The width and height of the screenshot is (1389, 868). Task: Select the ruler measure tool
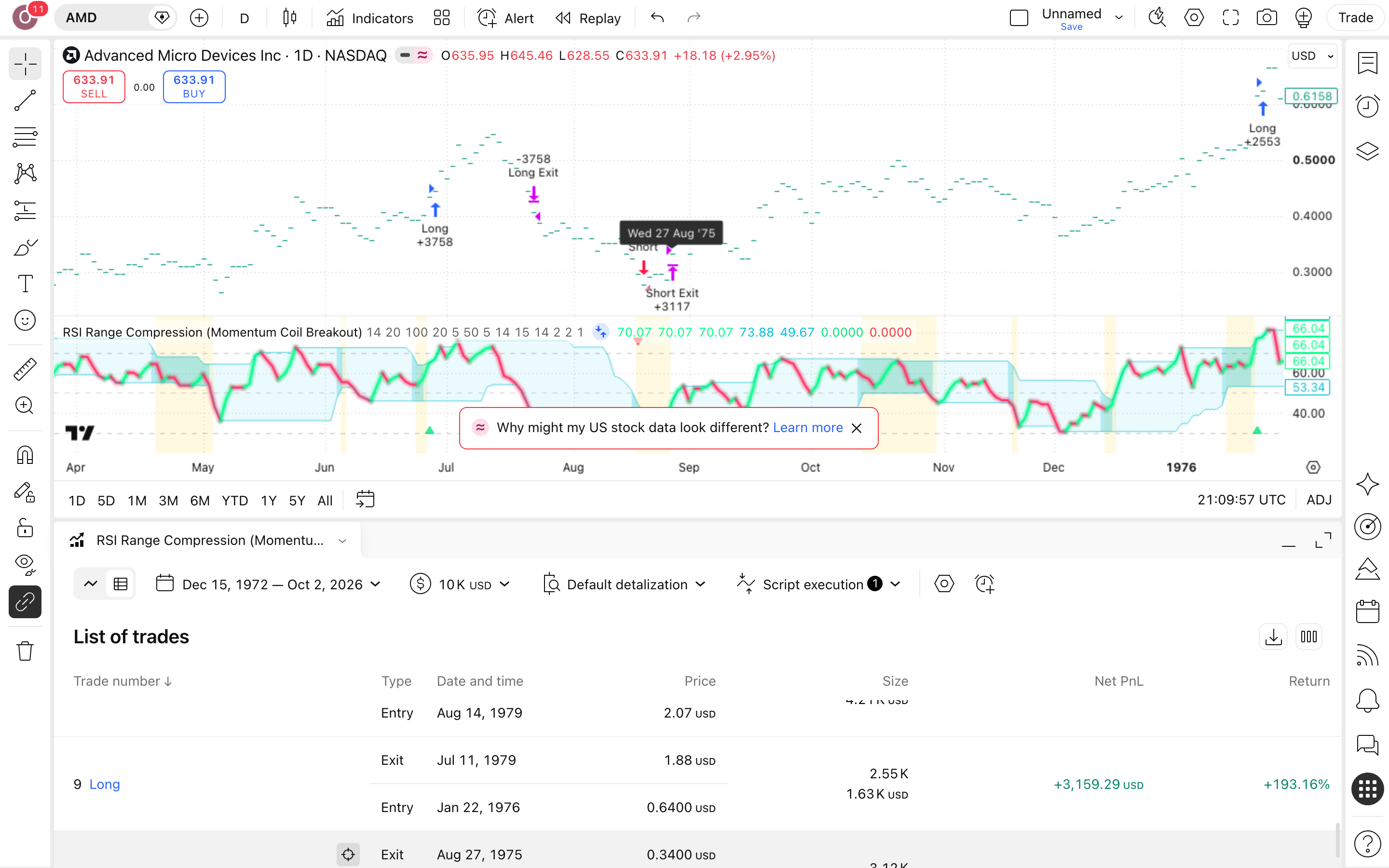25,369
